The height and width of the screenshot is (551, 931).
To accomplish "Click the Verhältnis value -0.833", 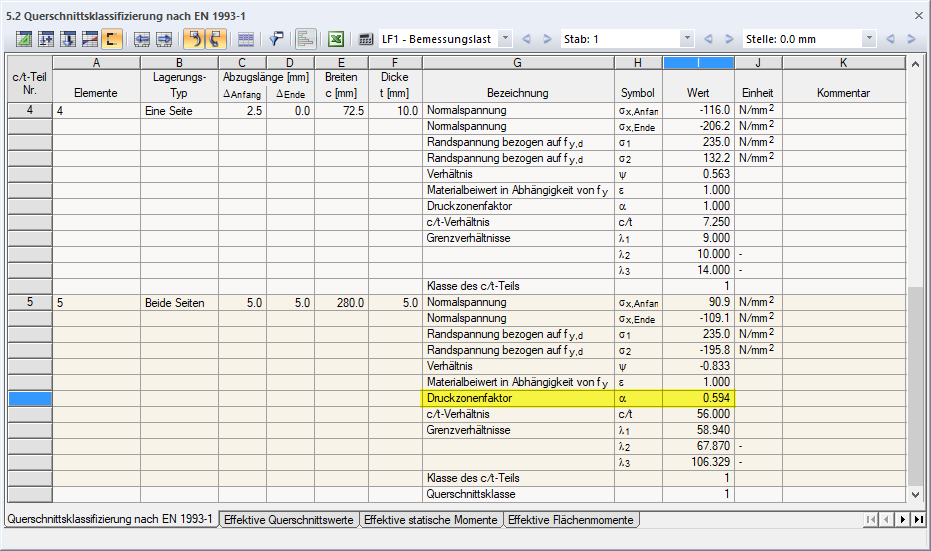I will (698, 366).
